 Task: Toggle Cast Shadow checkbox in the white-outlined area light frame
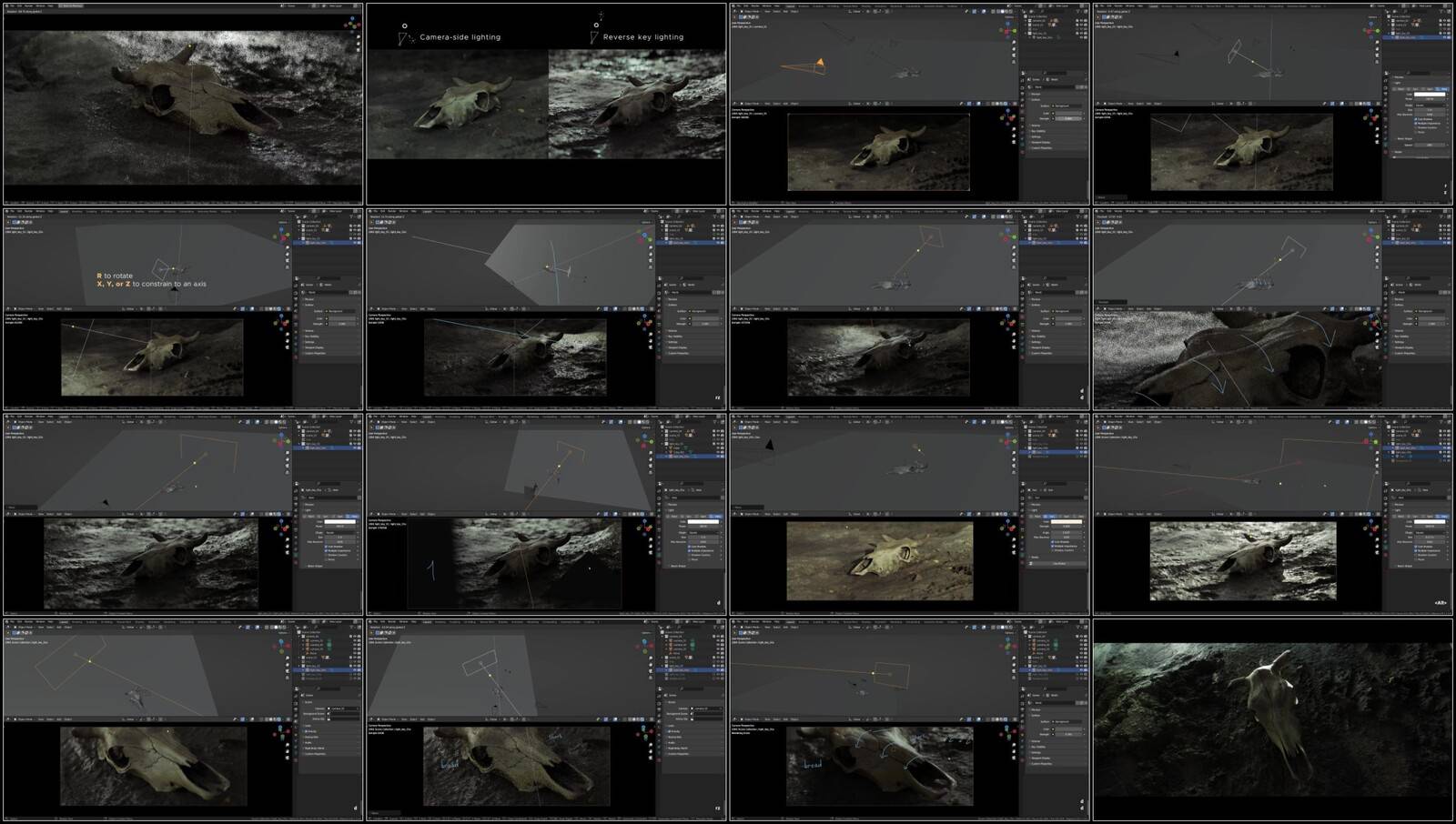point(1415,118)
